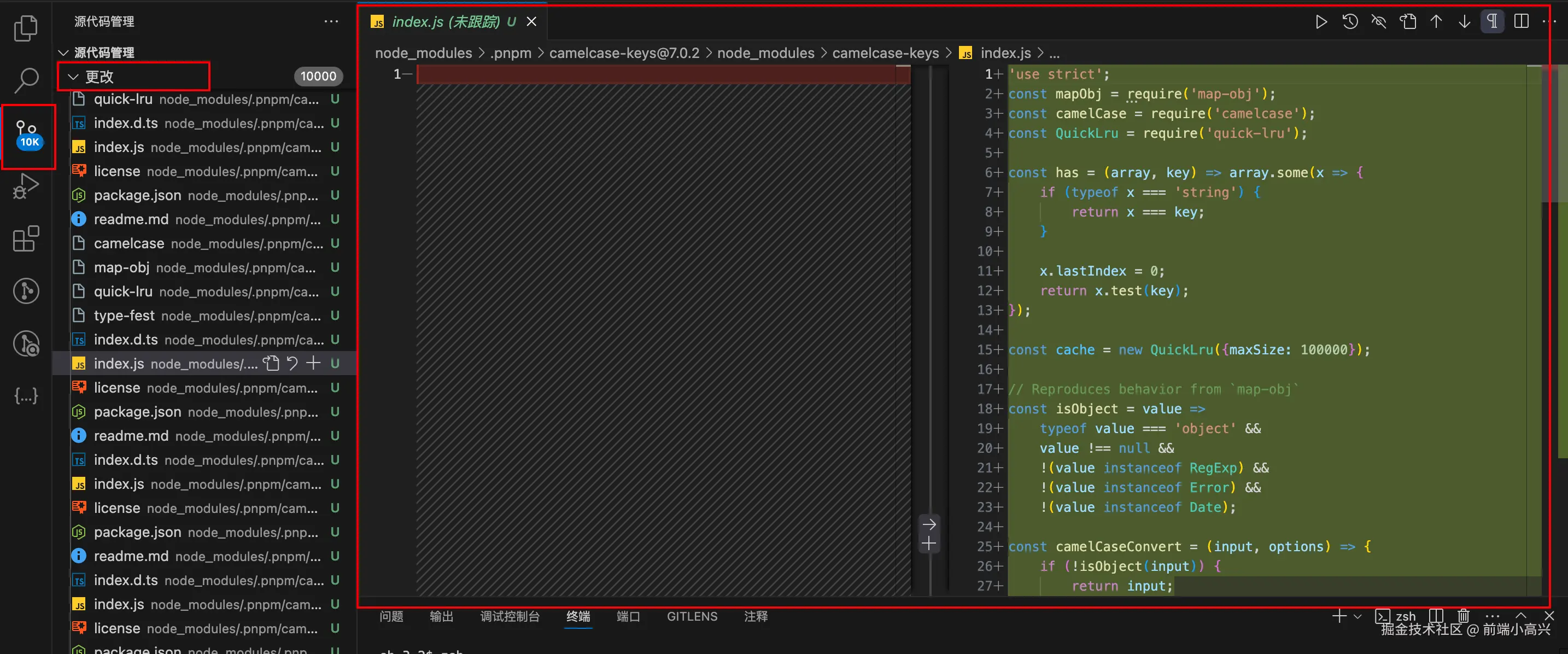Image resolution: width=1568 pixels, height=654 pixels.
Task: Switch to the 问题 panel tab
Action: pos(391,616)
